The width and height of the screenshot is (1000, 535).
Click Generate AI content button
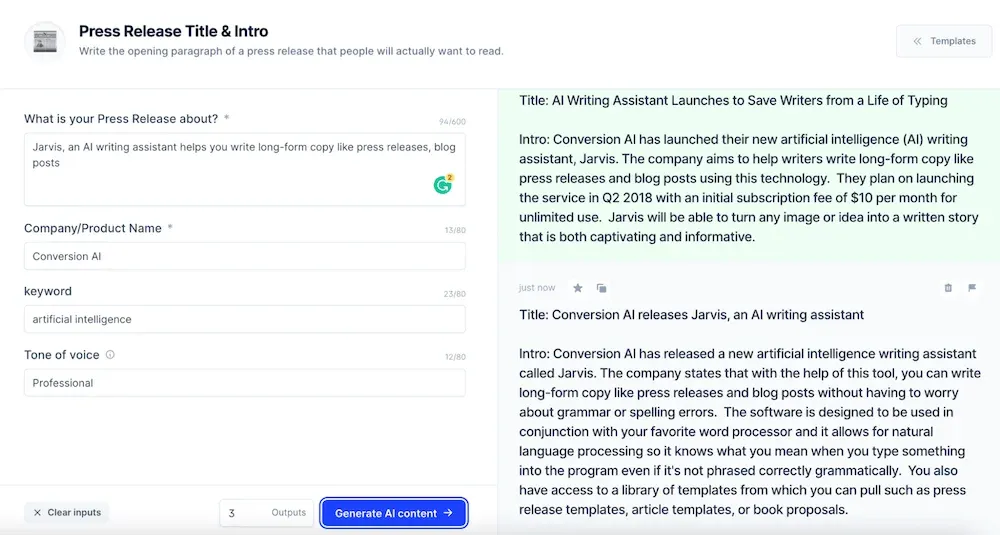coord(393,513)
